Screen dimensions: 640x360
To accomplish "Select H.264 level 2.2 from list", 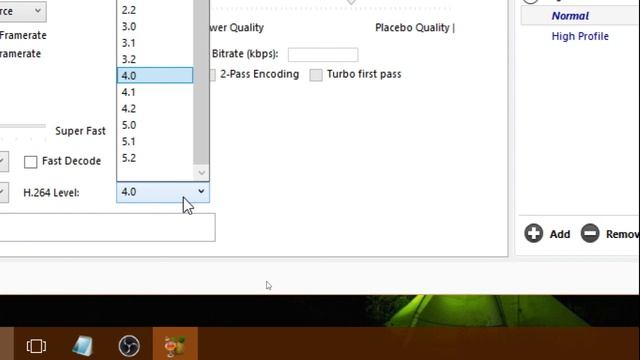I will click(155, 10).
